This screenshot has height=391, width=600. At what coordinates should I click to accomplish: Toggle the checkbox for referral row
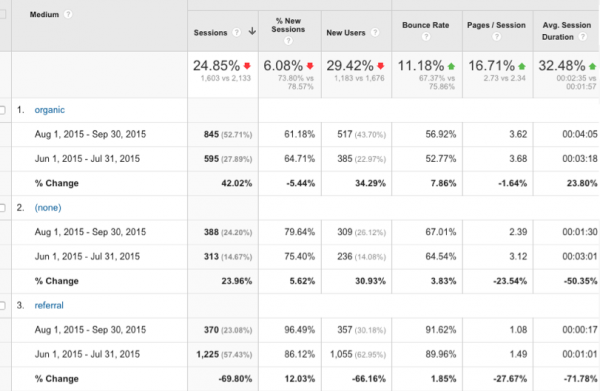[x=2, y=305]
